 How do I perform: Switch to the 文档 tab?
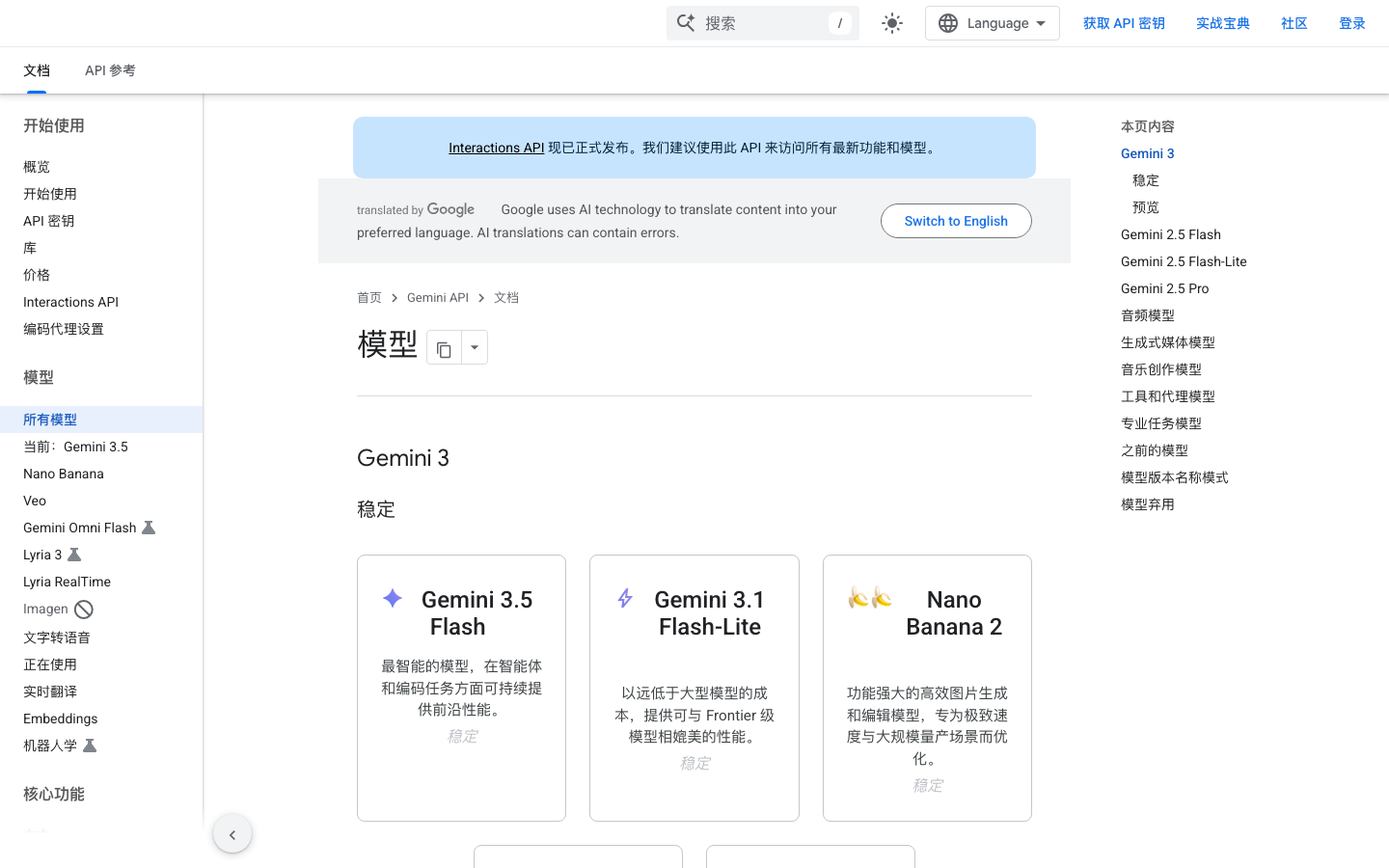[37, 70]
